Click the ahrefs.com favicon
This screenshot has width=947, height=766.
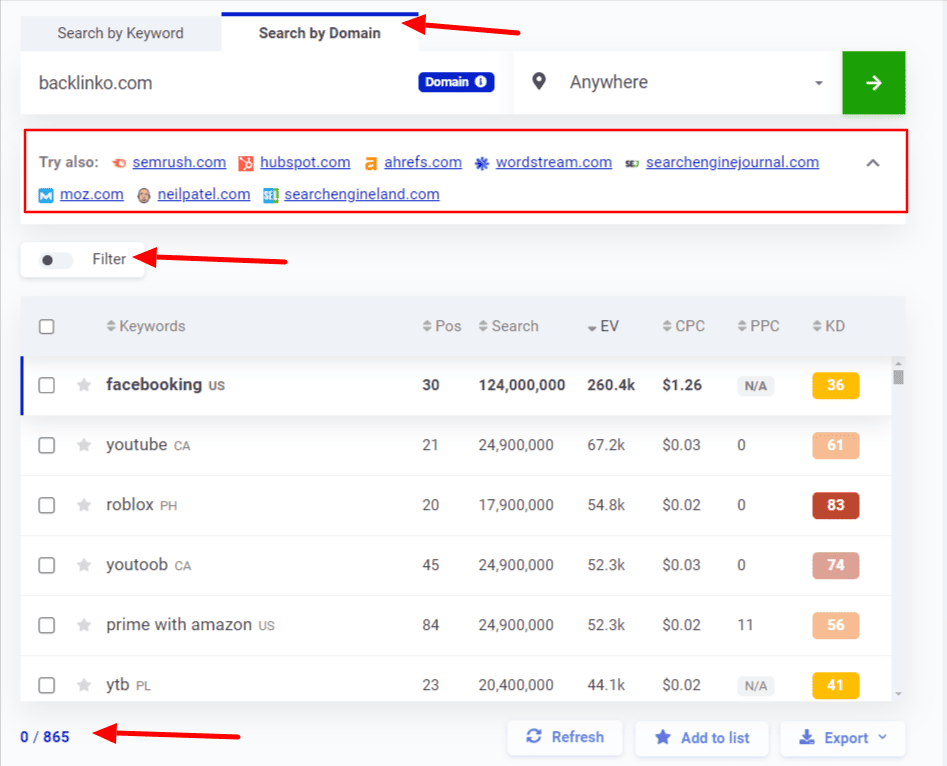pos(371,163)
